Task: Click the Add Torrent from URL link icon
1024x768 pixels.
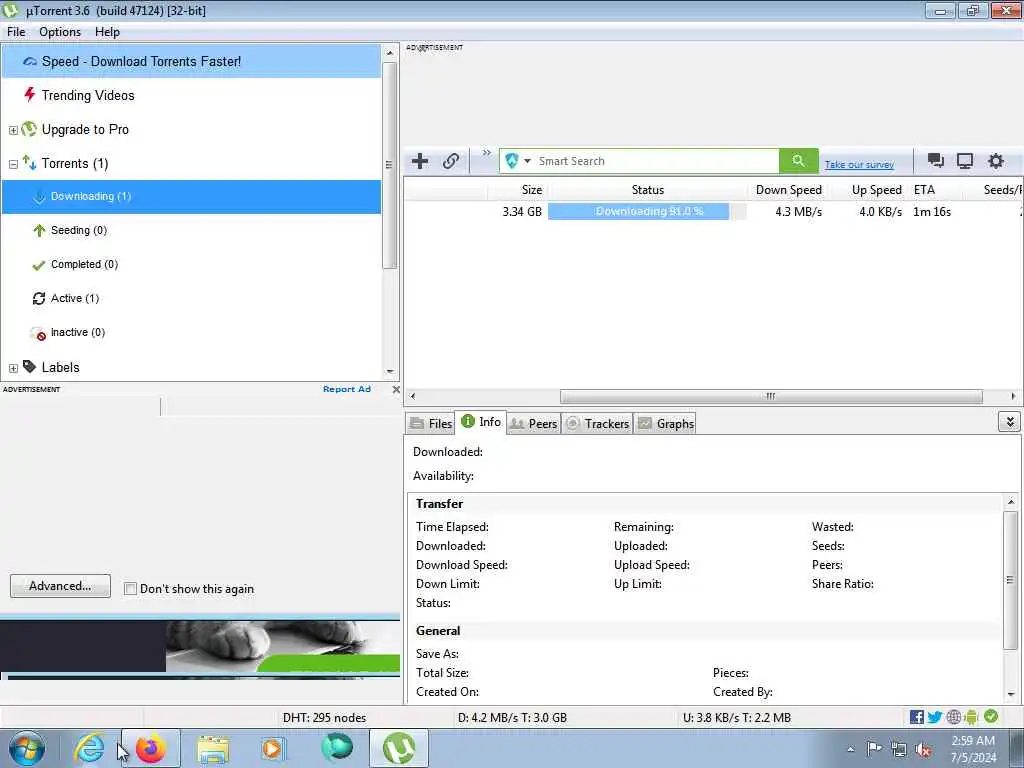Action: 451,161
